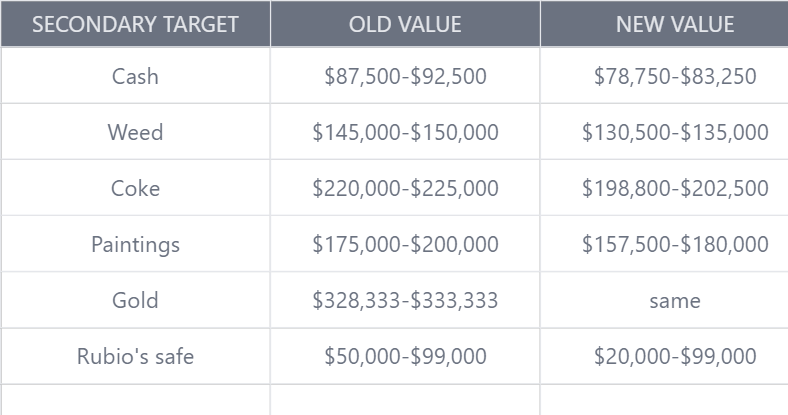This screenshot has height=415, width=788.
Task: Click Paintings new value $157,500-$180,000
Action: pyautogui.click(x=675, y=244)
